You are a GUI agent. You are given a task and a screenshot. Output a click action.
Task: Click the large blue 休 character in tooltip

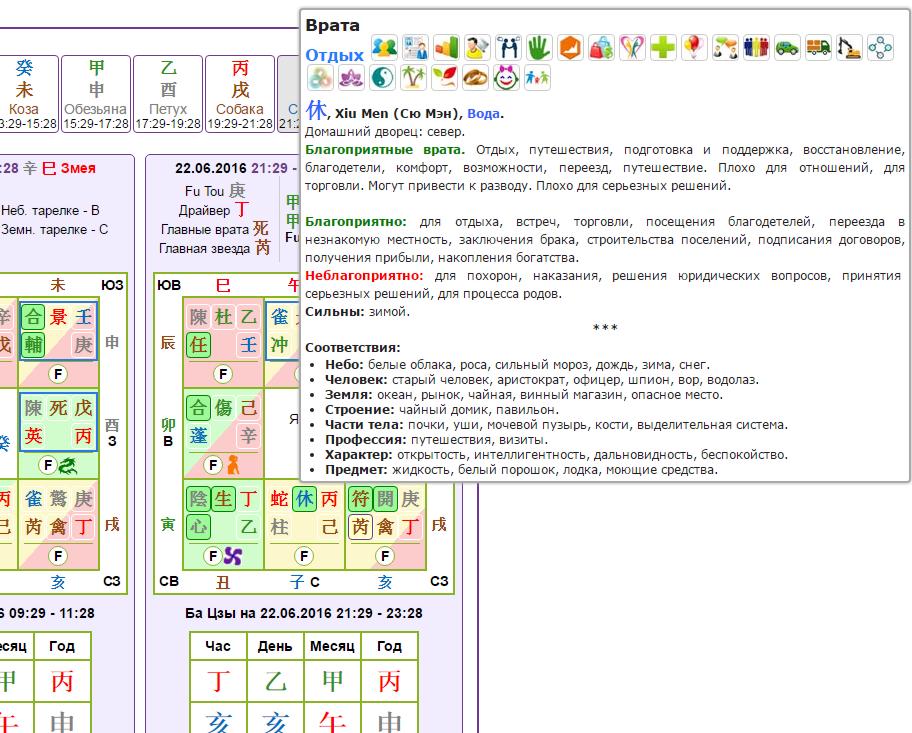coord(316,109)
